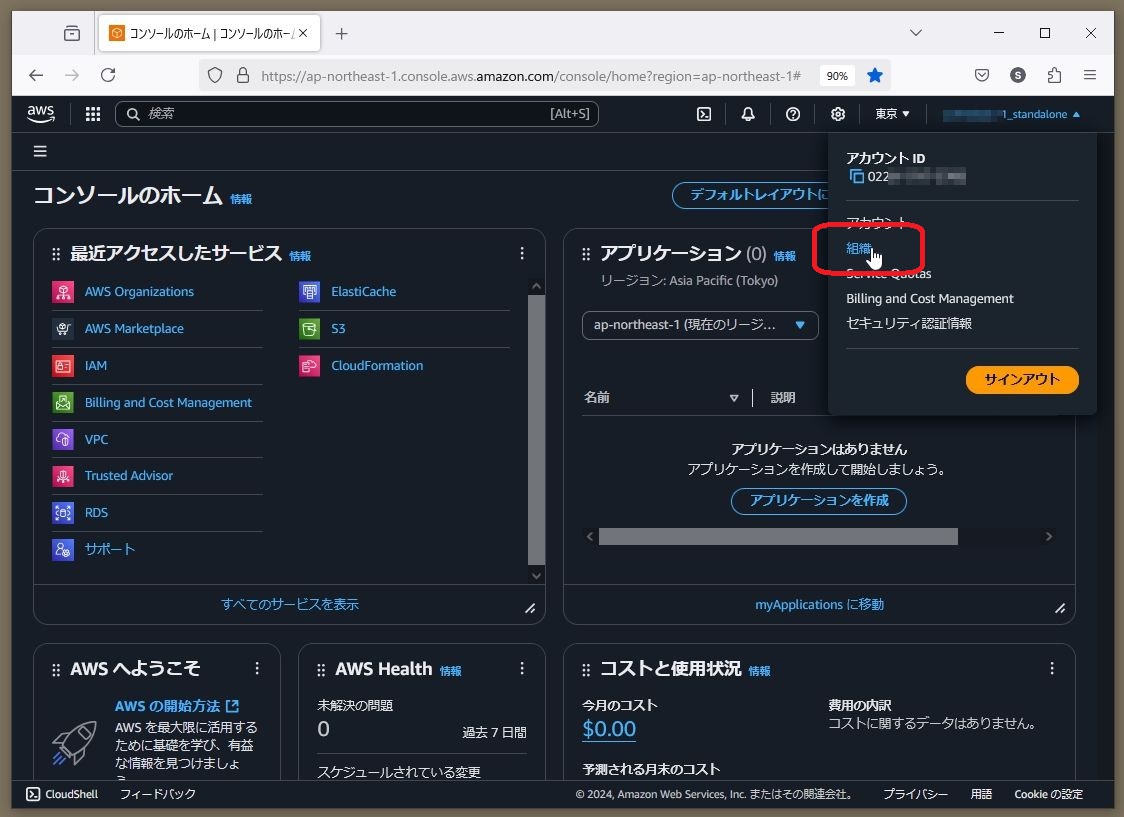The image size is (1124, 817).
Task: Click the VPC service icon
Action: (x=63, y=439)
